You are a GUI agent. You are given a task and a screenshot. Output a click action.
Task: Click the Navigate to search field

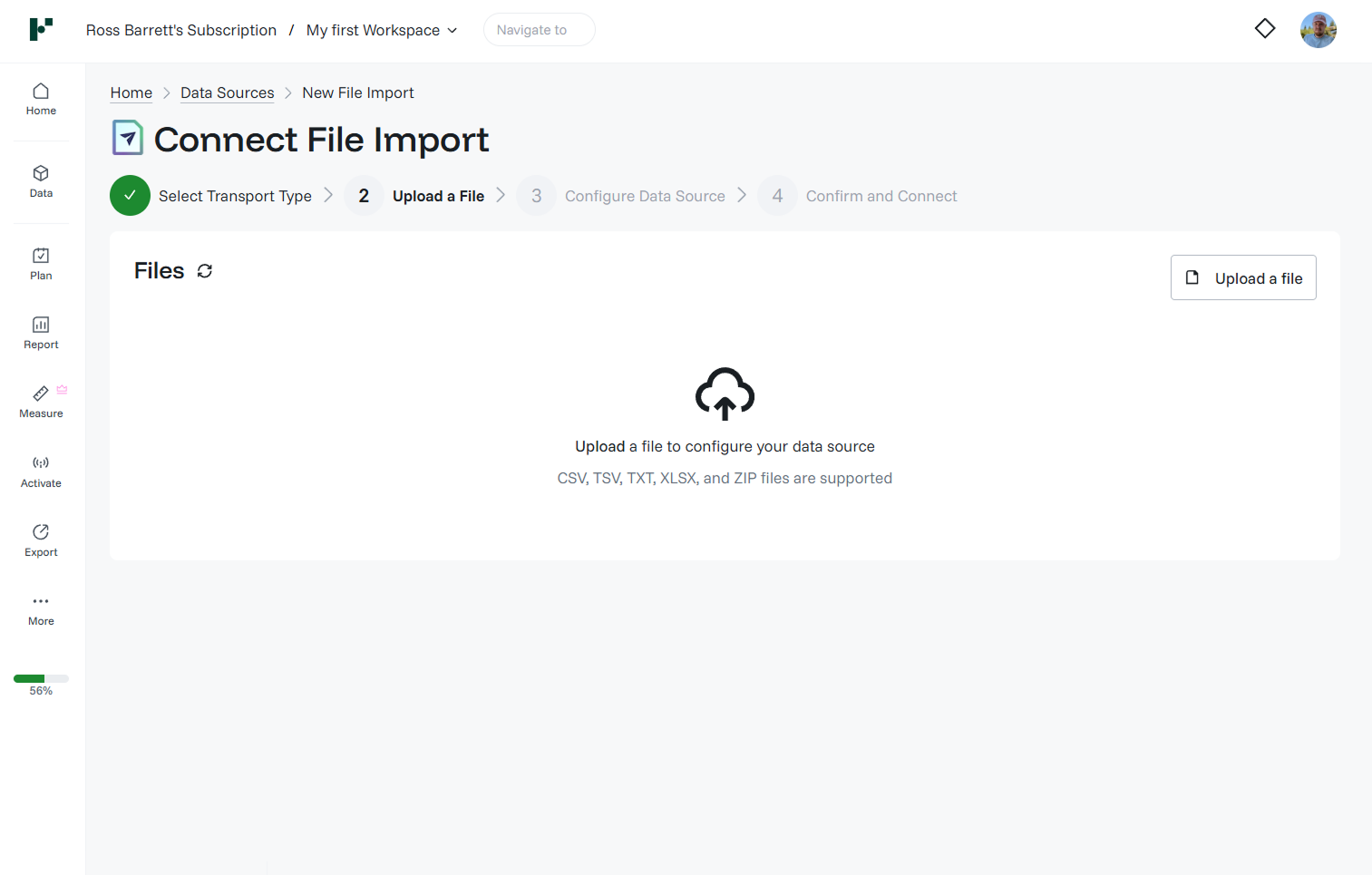click(540, 30)
